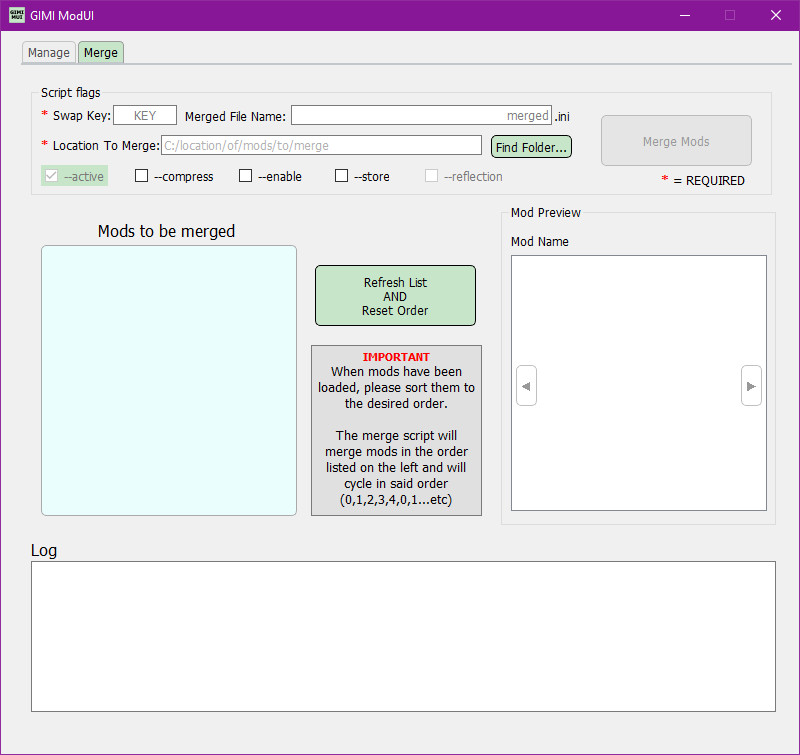Click the GIMI ModUI icon in the title bar
This screenshot has width=800, height=755.
click(15, 15)
